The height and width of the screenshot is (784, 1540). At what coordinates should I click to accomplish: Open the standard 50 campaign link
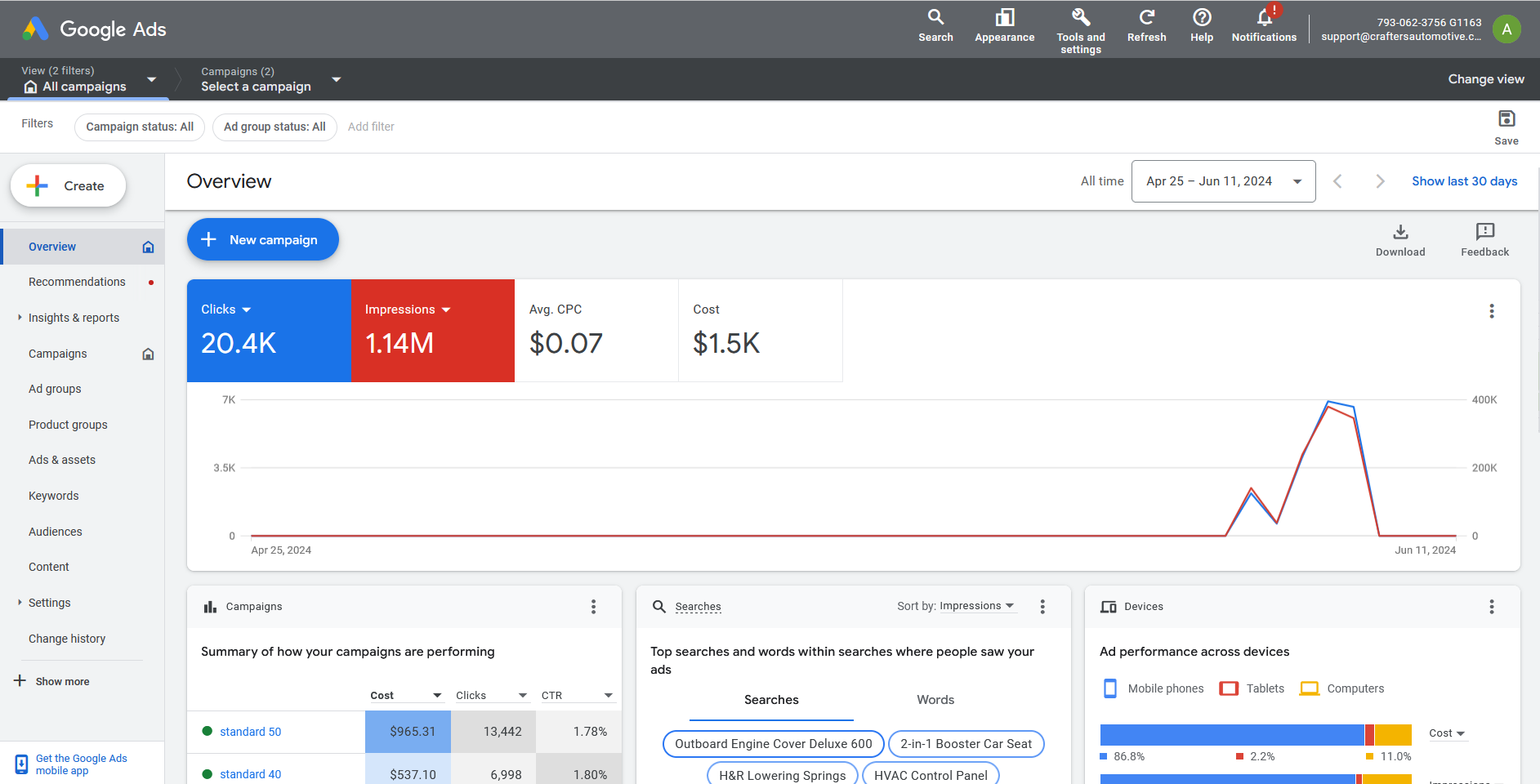pos(250,732)
